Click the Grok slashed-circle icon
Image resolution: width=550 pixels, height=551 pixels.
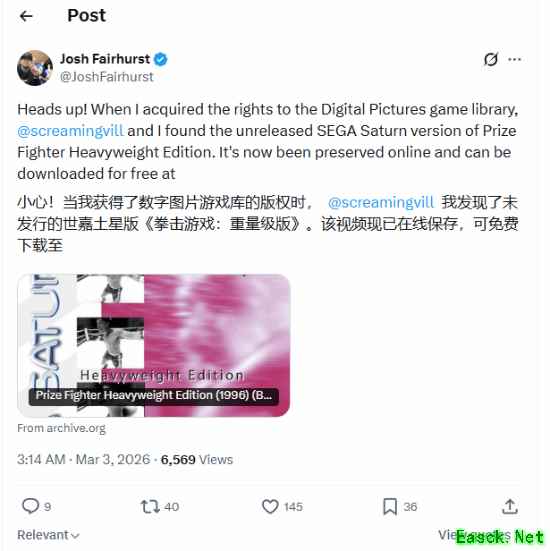pos(491,59)
